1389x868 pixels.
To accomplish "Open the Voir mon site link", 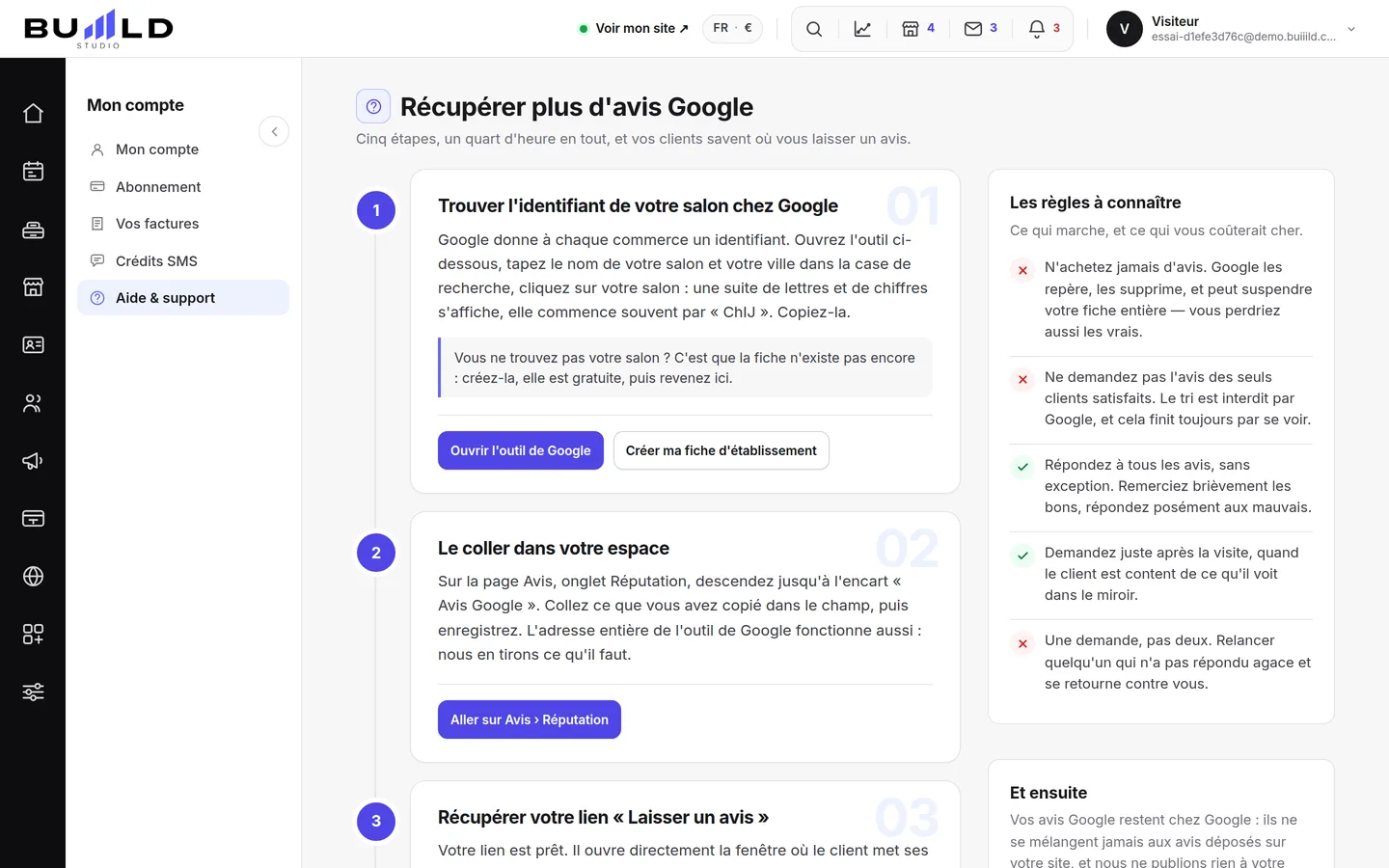I will pos(634,29).
